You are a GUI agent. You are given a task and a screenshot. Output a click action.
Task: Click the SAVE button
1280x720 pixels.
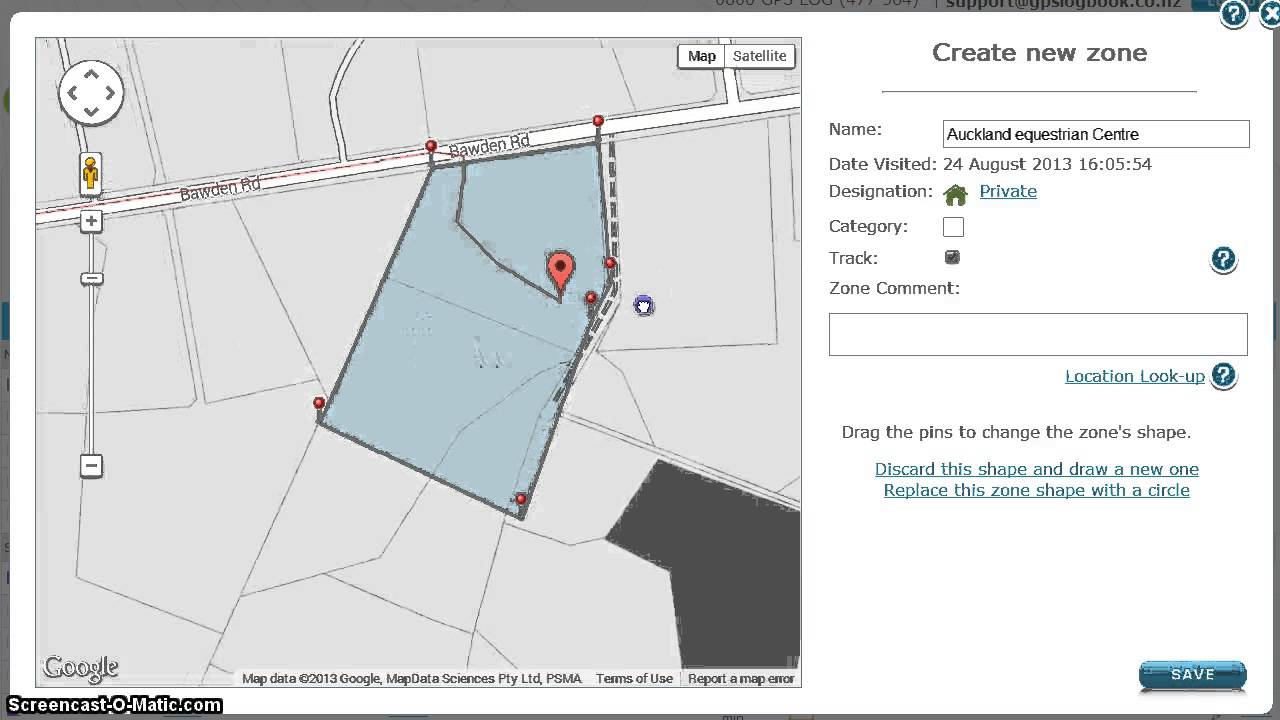(1192, 675)
